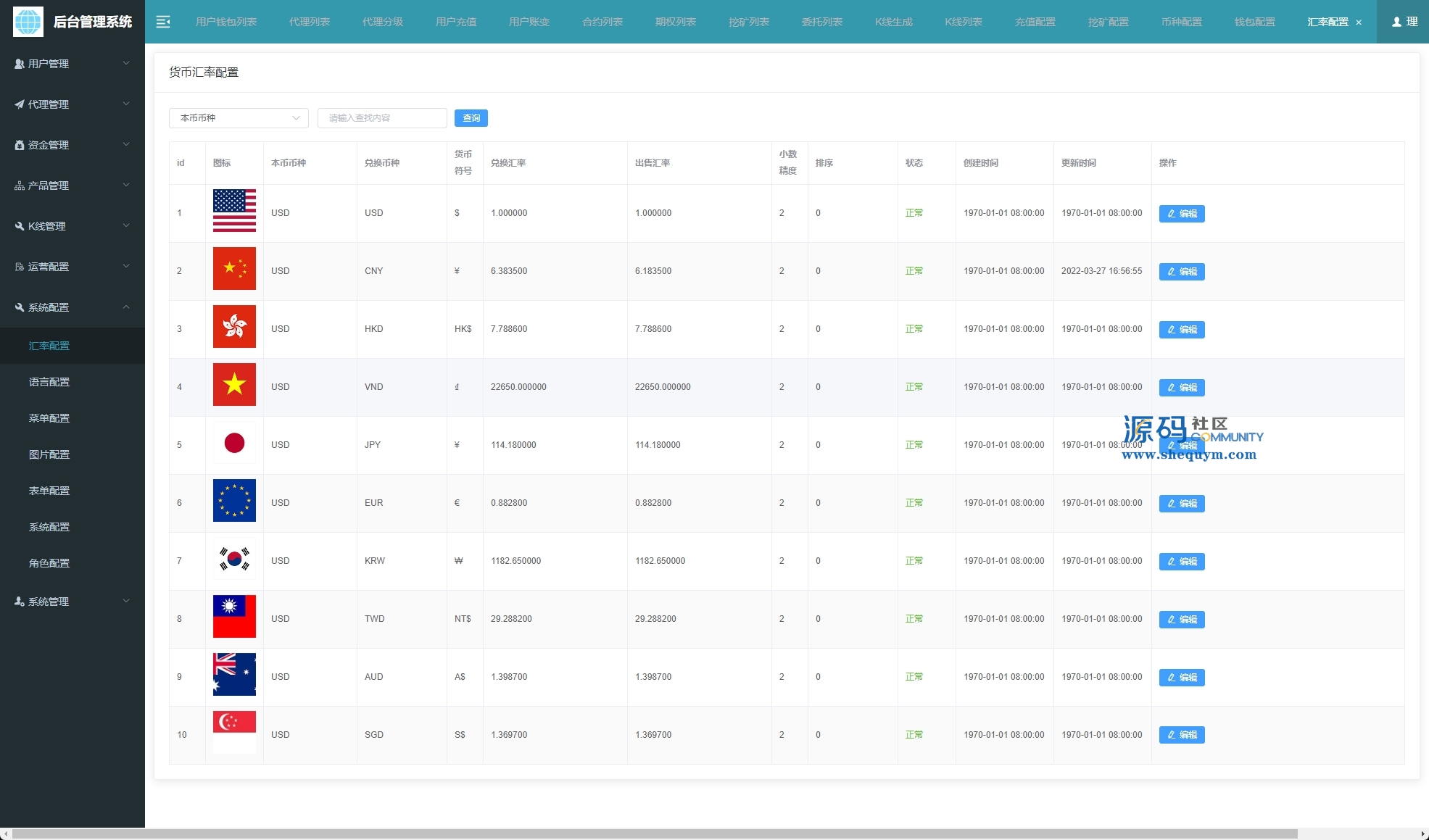Click the Singapore flag icon

click(x=234, y=732)
